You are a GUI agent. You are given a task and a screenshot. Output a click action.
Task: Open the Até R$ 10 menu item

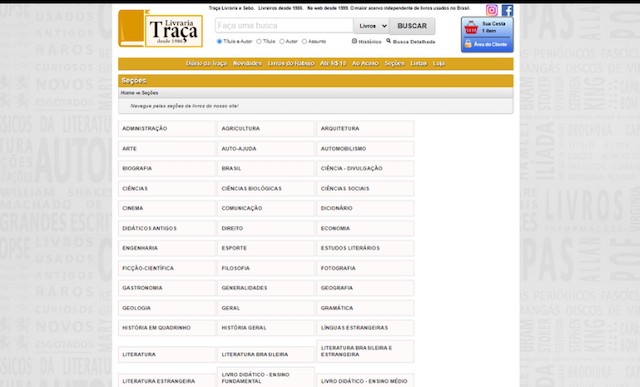[x=333, y=63]
